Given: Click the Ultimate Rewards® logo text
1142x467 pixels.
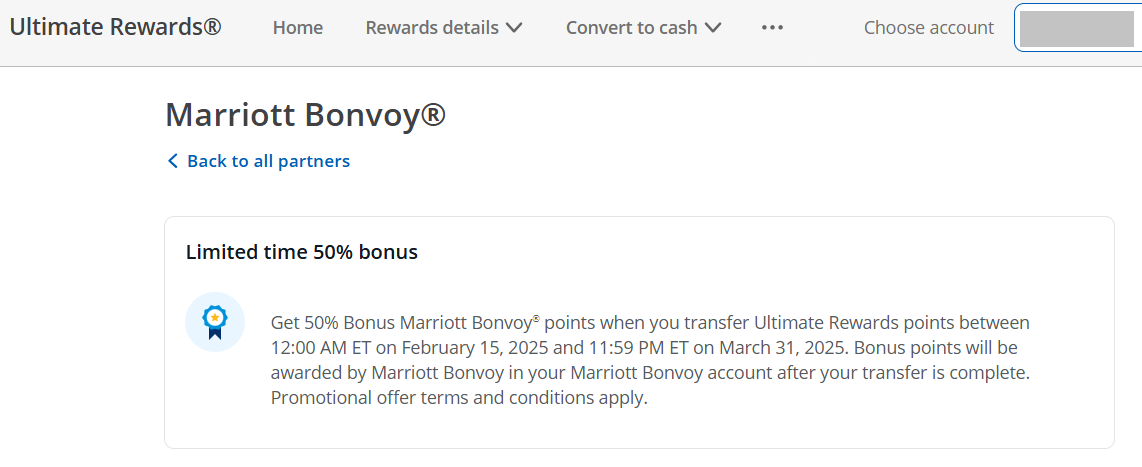Looking at the screenshot, I should [x=115, y=27].
